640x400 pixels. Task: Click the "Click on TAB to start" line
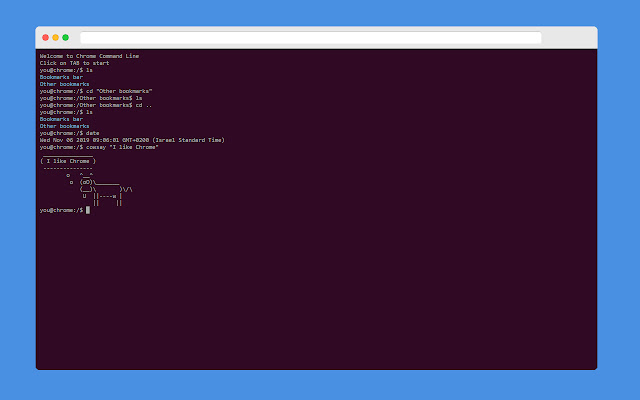[x=74, y=63]
